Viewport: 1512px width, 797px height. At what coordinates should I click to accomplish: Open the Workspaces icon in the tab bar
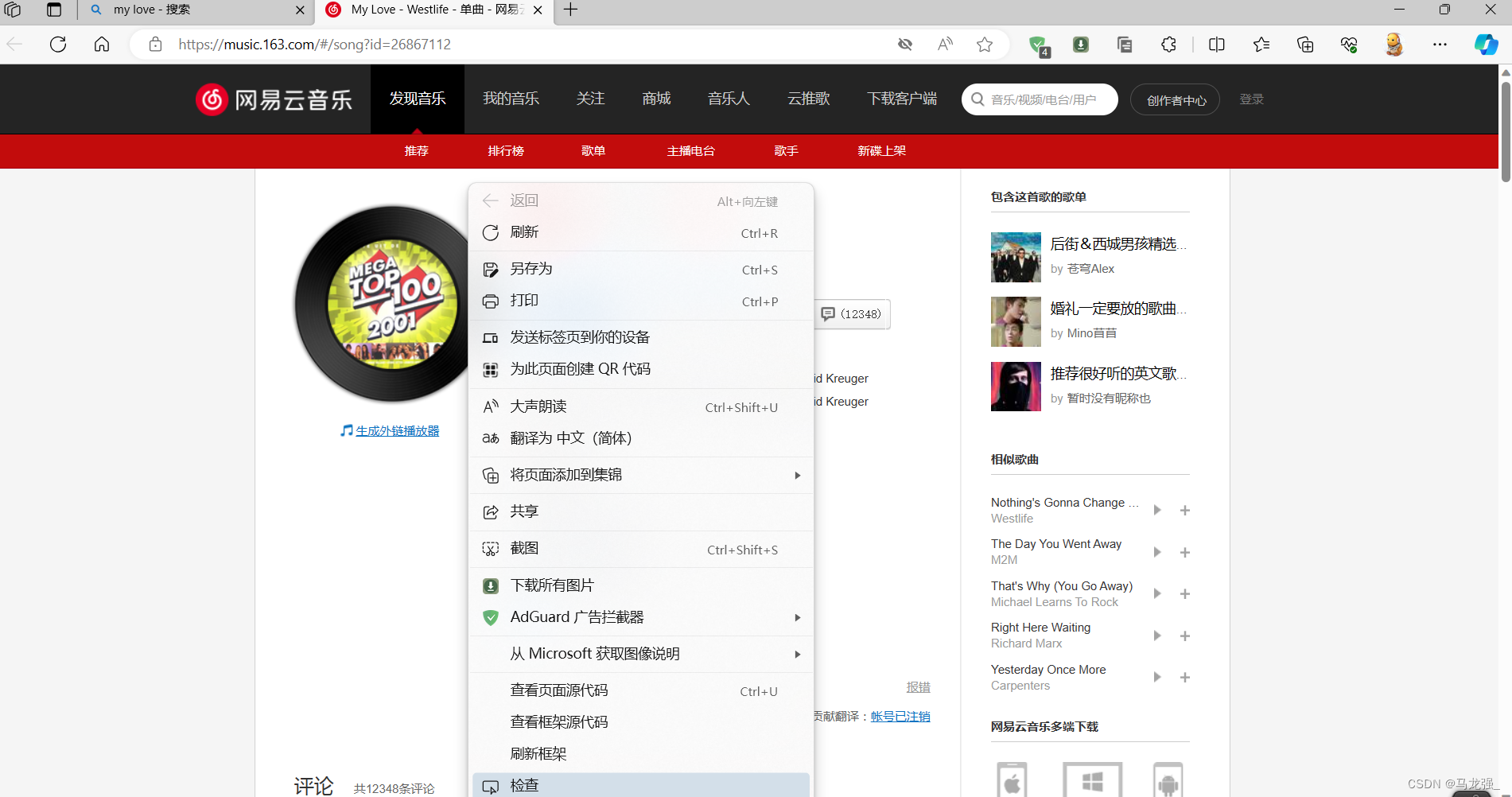tap(13, 10)
